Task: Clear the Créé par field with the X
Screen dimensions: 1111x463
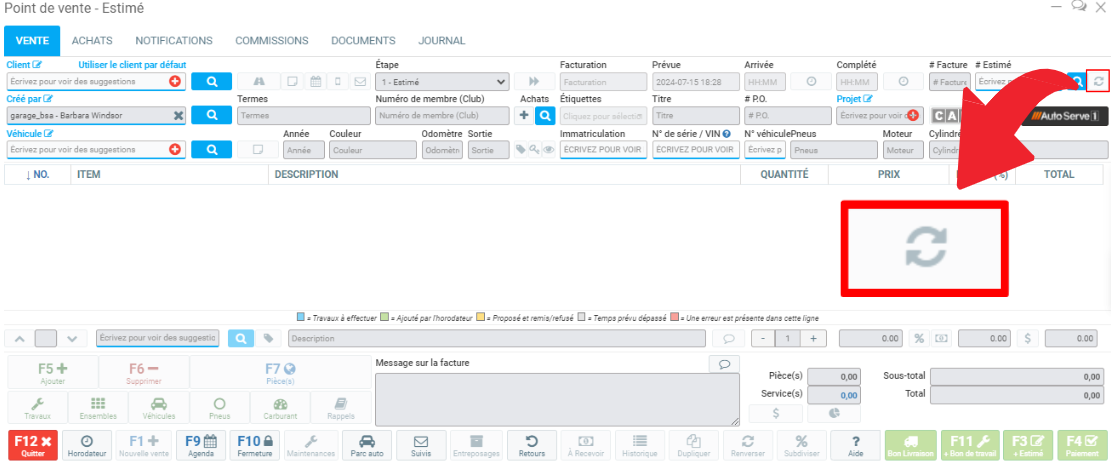Action: (178, 115)
